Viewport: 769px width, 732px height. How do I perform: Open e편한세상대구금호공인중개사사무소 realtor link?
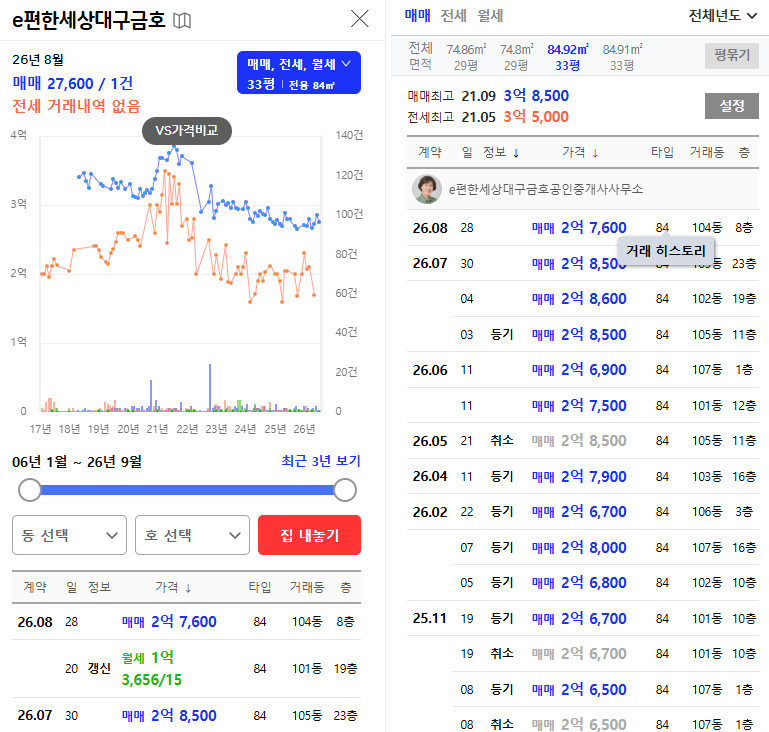(546, 189)
